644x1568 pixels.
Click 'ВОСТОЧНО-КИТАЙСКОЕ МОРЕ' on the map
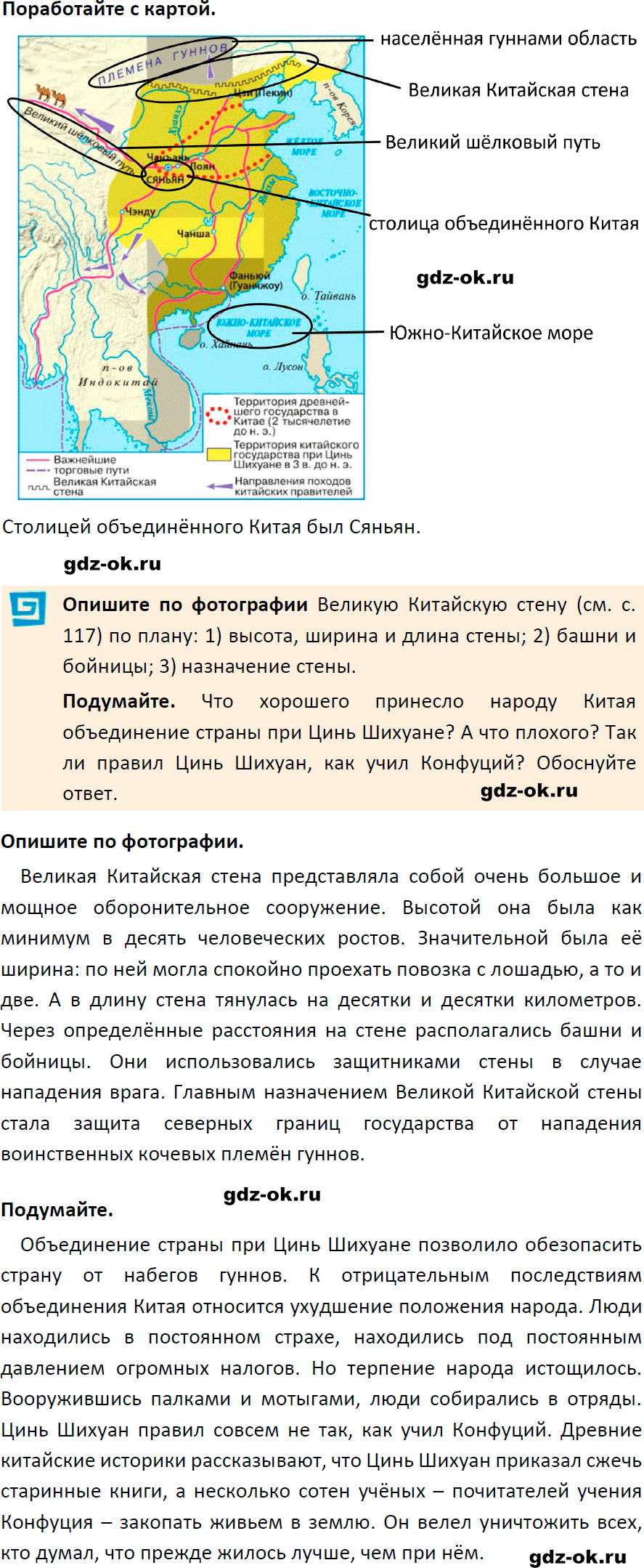(x=334, y=203)
